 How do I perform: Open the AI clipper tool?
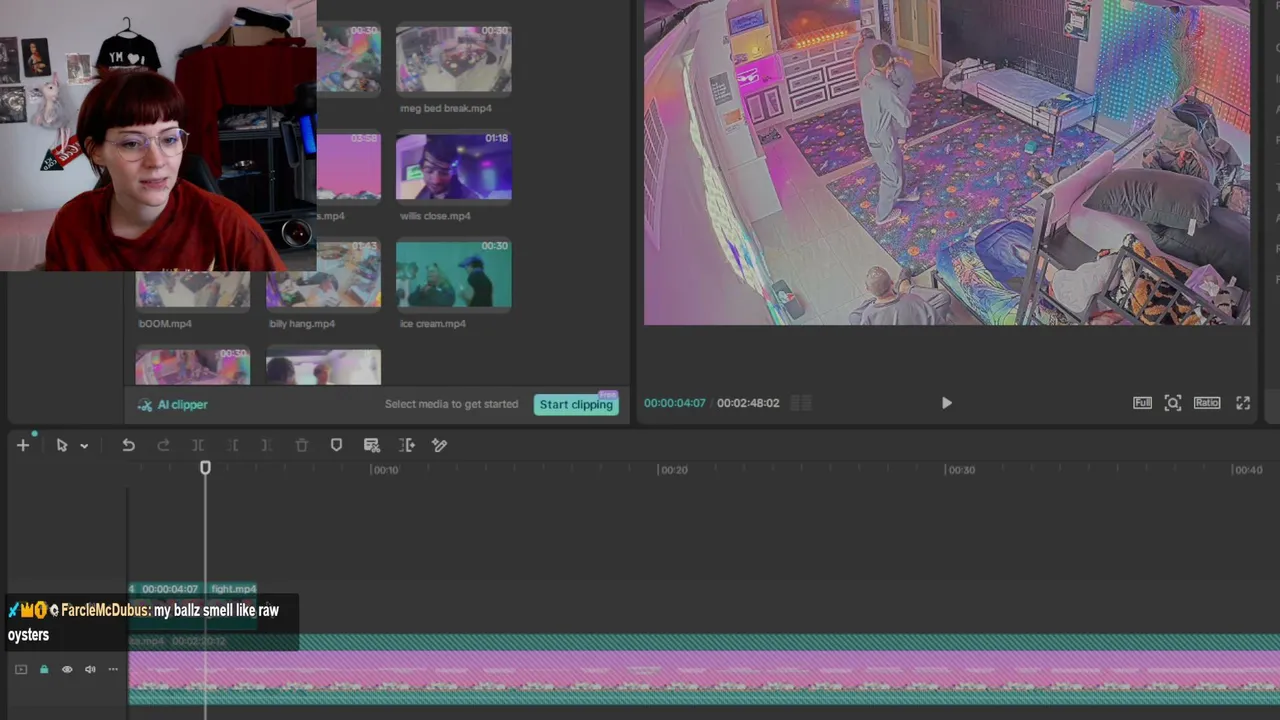pyautogui.click(x=173, y=405)
